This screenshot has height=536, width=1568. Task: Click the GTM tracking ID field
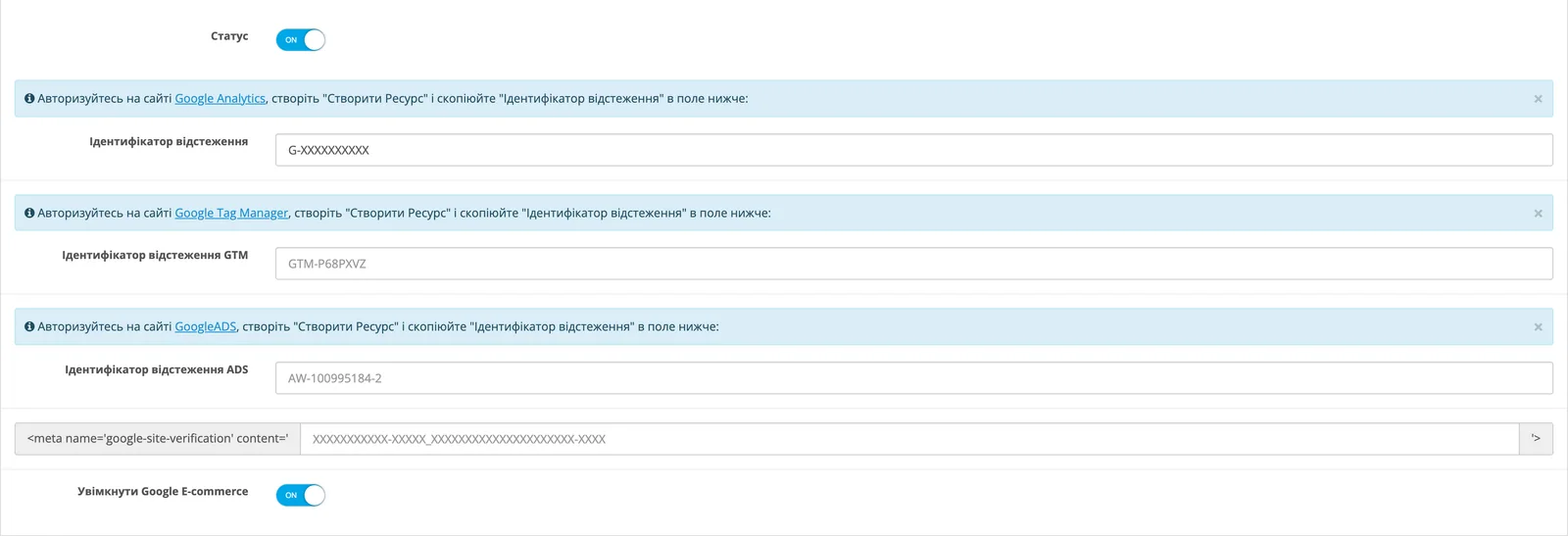pyautogui.click(x=913, y=264)
